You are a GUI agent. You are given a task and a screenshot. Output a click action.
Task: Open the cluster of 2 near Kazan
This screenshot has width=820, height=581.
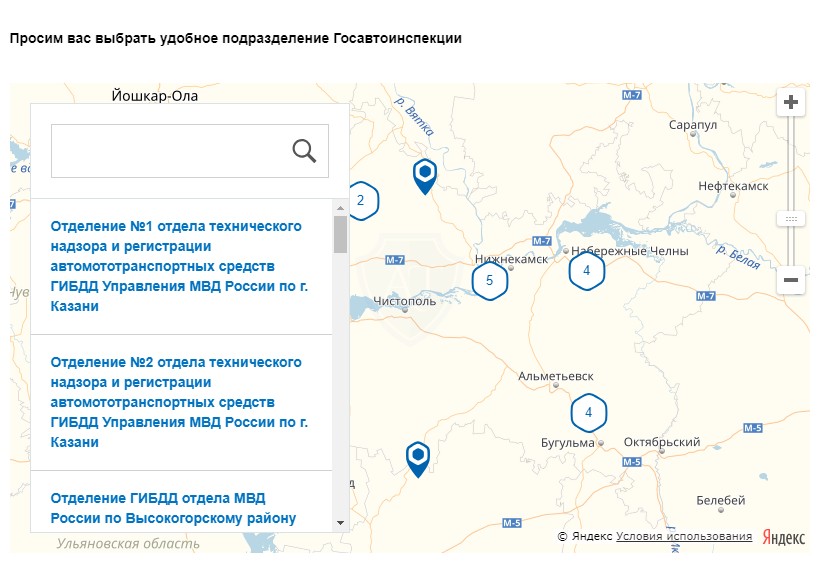(x=361, y=200)
